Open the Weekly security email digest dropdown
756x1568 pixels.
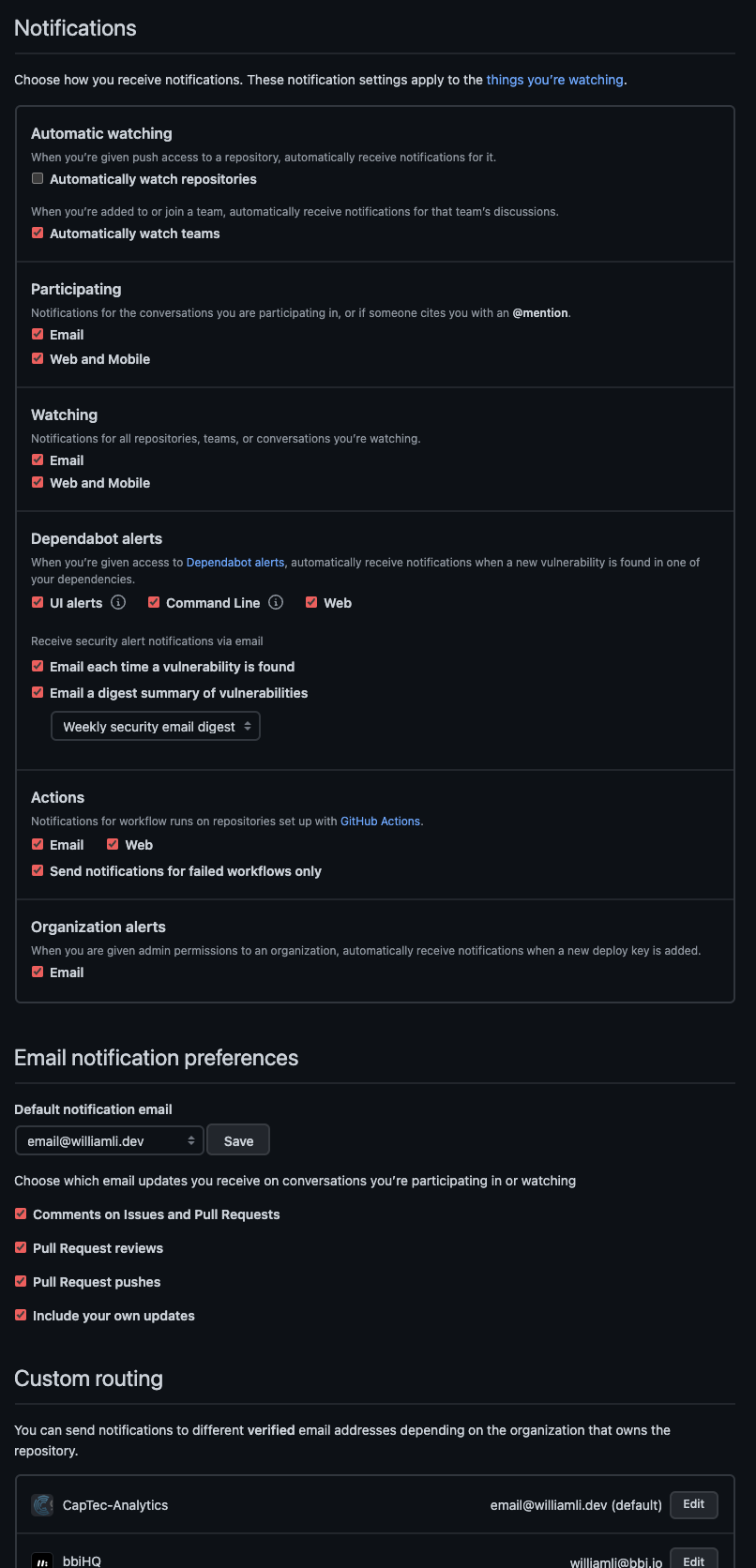click(x=156, y=725)
